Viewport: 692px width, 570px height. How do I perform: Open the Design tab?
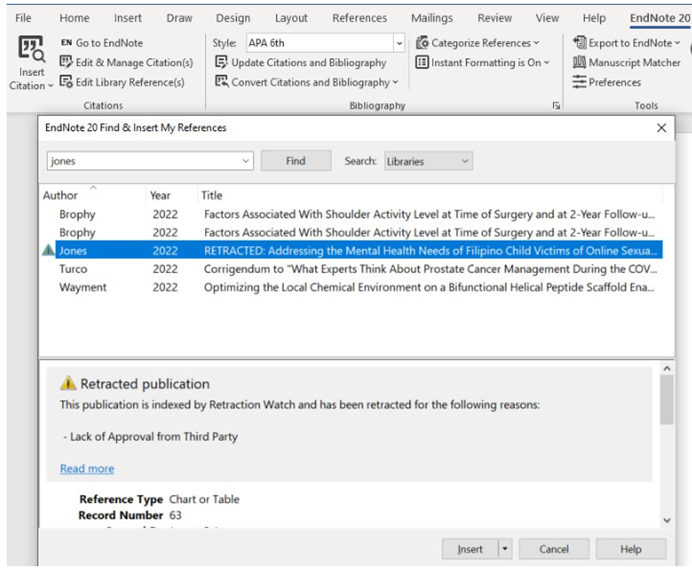point(233,18)
